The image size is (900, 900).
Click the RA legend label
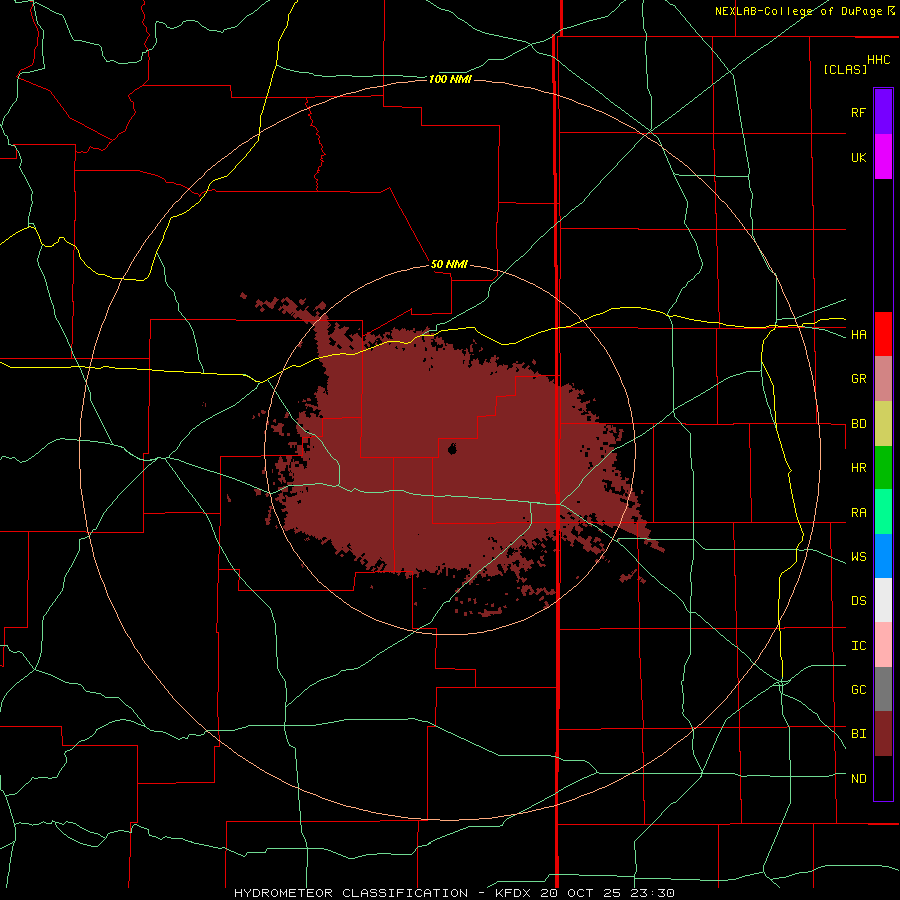858,513
